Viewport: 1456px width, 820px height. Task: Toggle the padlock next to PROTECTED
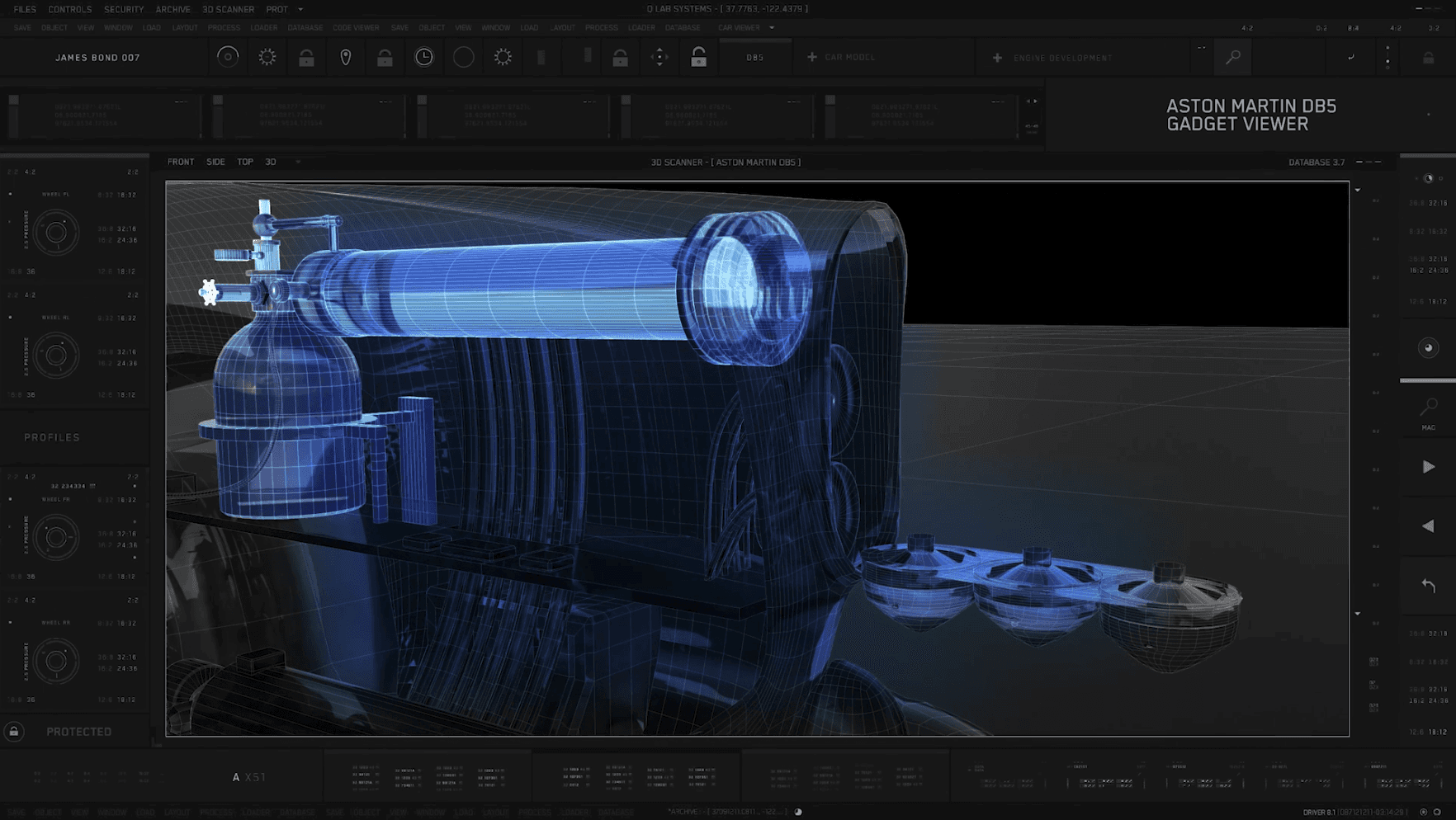point(14,732)
